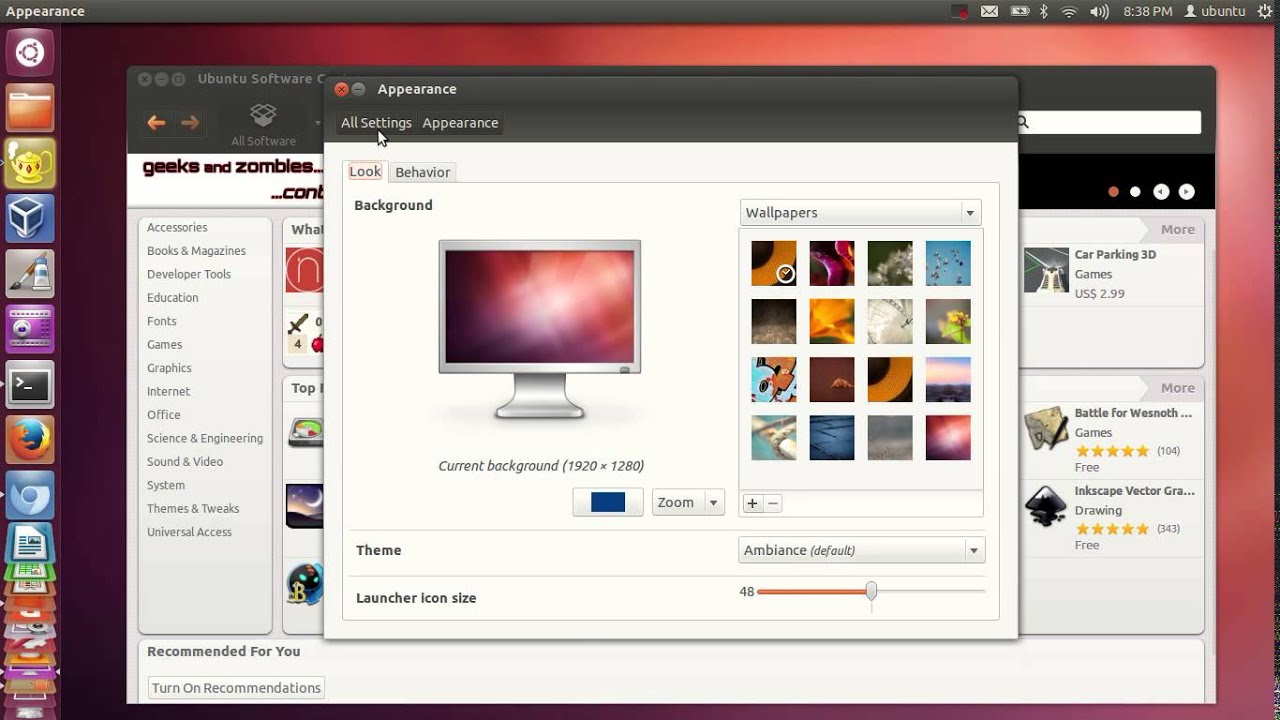This screenshot has height=720, width=1280.
Task: Open the Zoom background style dropdown
Action: coord(688,503)
